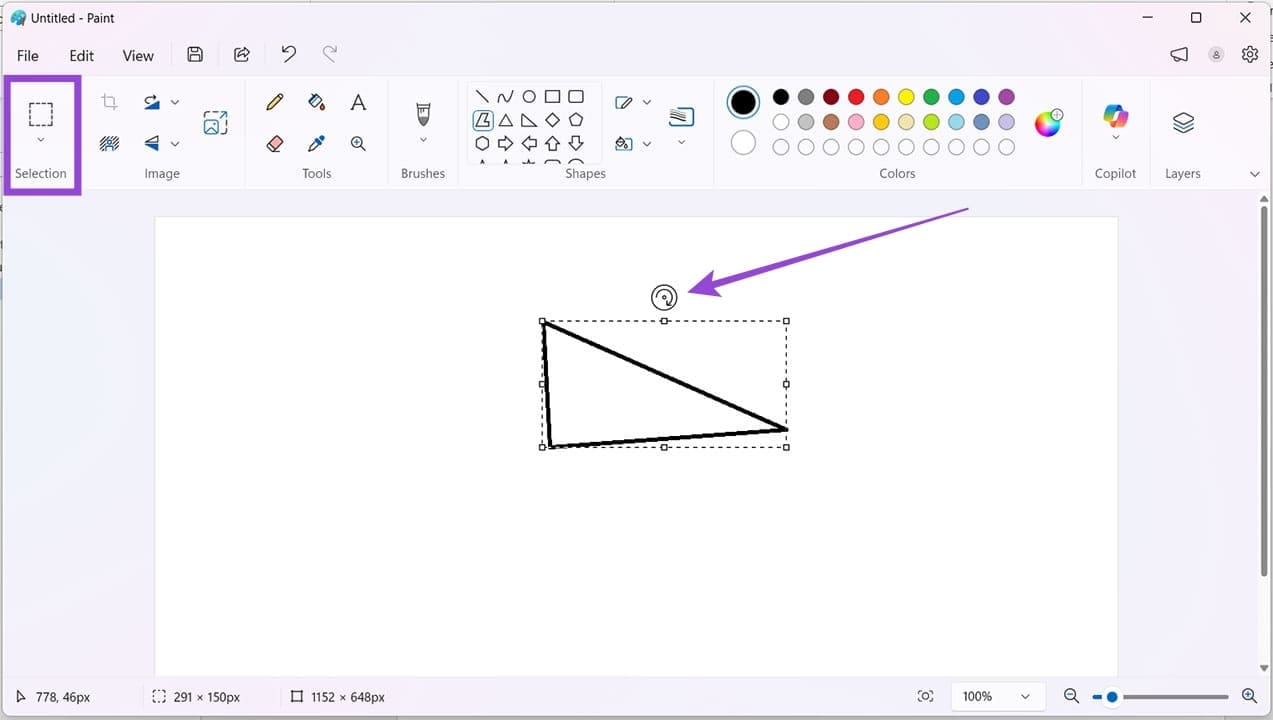Select the Color picker tool
The height and width of the screenshot is (720, 1273).
tap(316, 142)
